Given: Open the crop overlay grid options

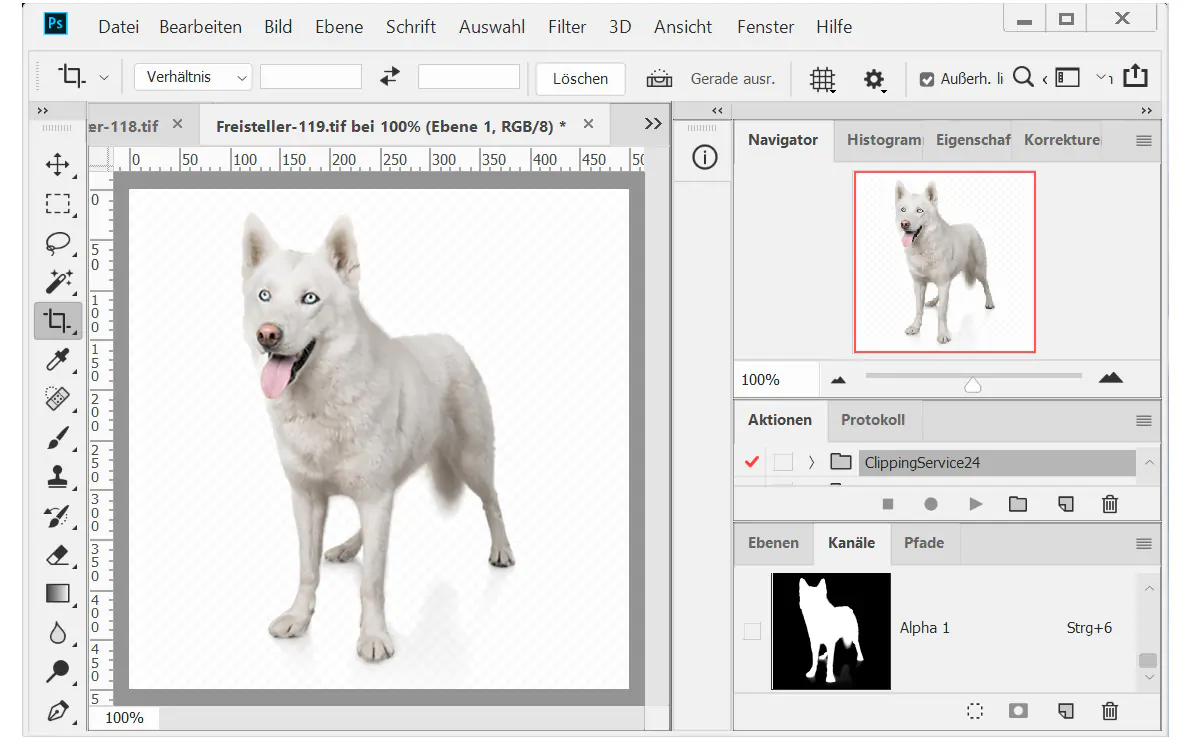Looking at the screenshot, I should (x=822, y=78).
